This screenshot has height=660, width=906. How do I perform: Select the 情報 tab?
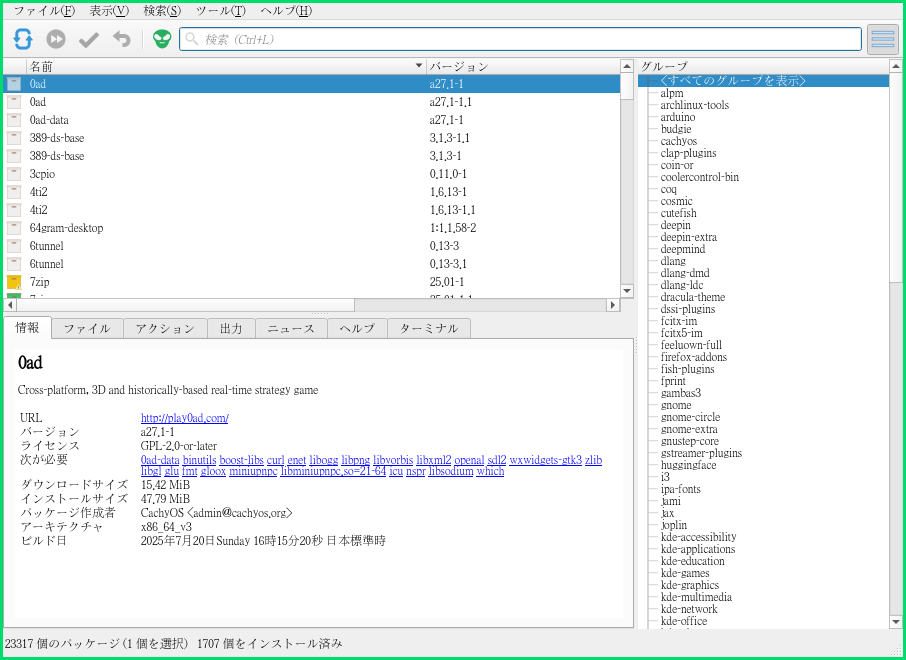click(27, 328)
